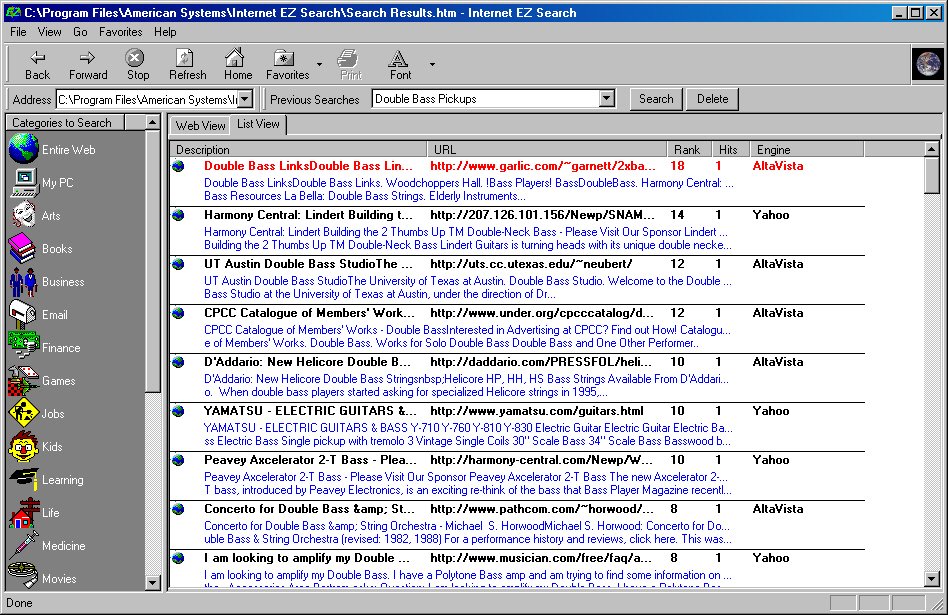Choose the Finance category
The height and width of the screenshot is (615, 948).
[x=44, y=347]
